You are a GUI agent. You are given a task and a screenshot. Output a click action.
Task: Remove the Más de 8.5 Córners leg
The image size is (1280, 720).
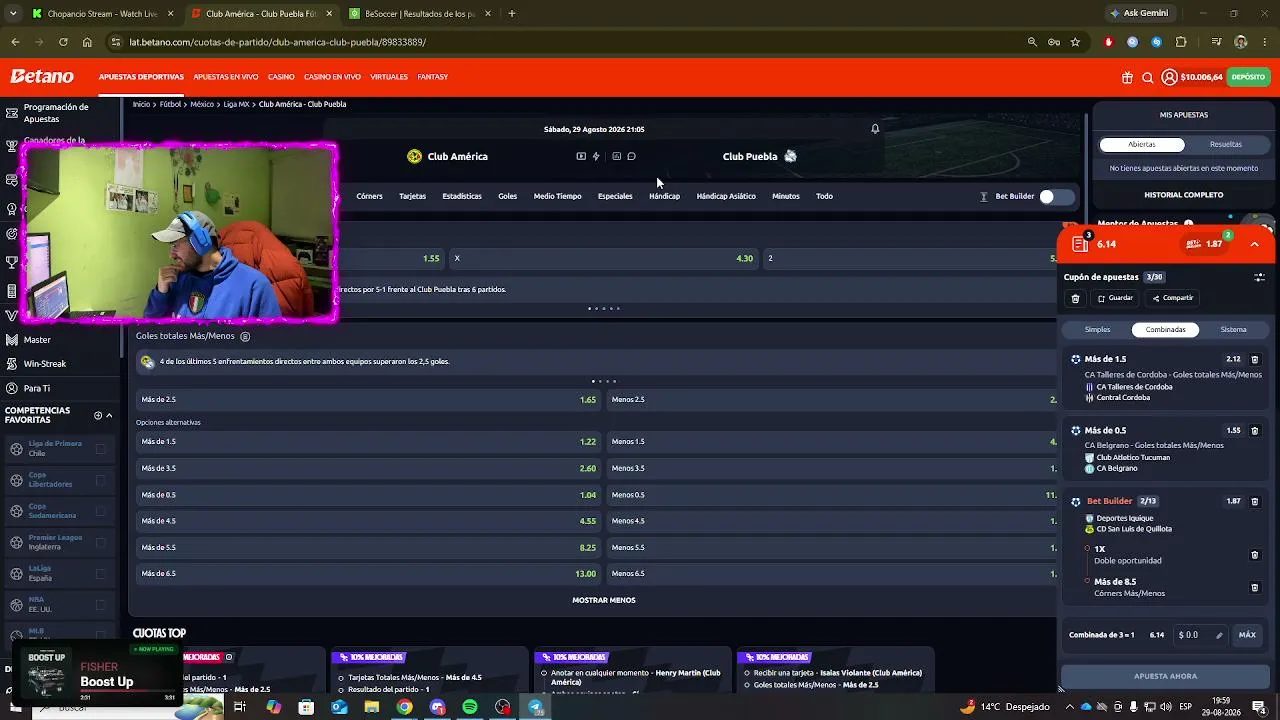[1255, 587]
